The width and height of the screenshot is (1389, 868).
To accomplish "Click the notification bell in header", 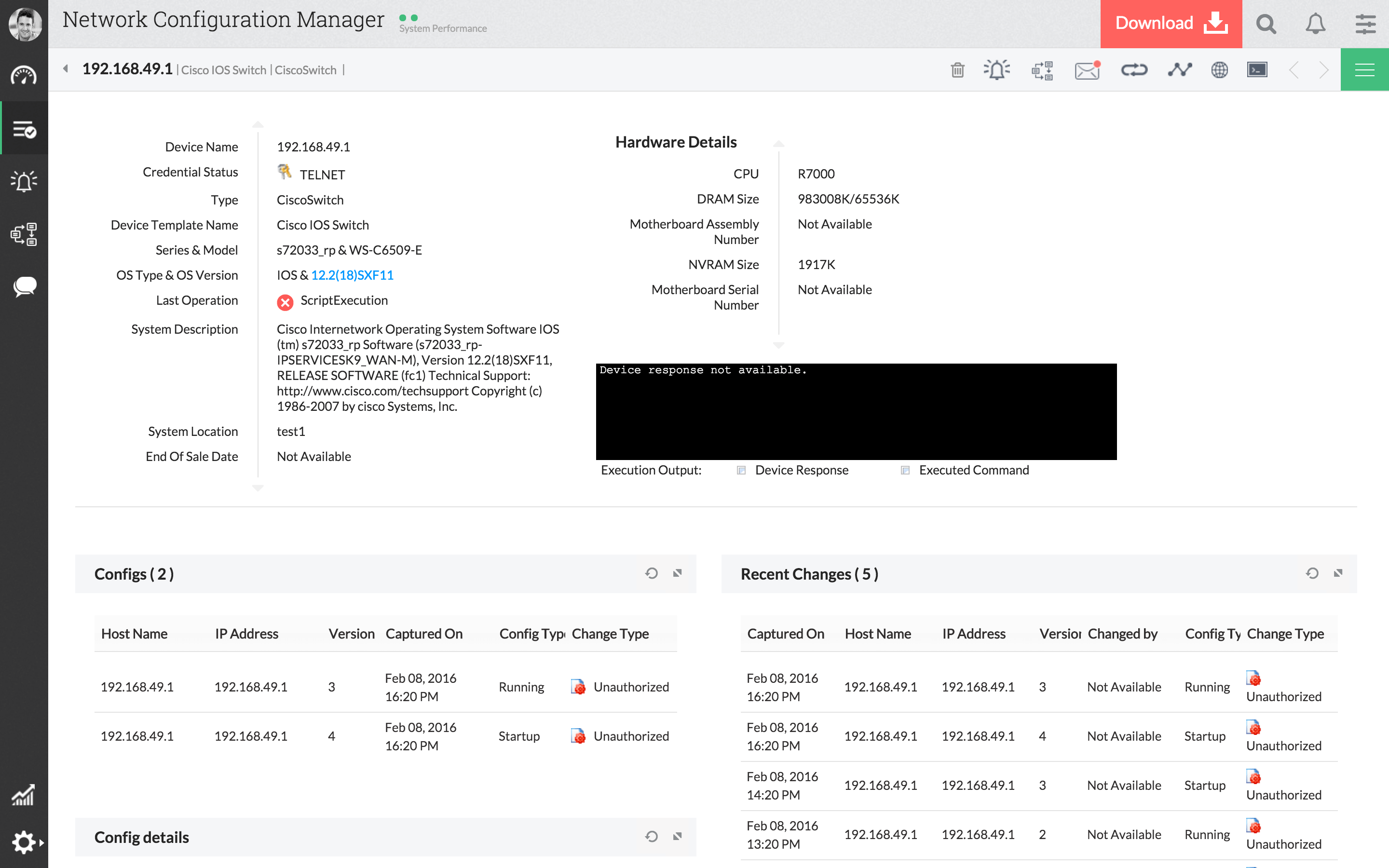I will coord(1316,24).
